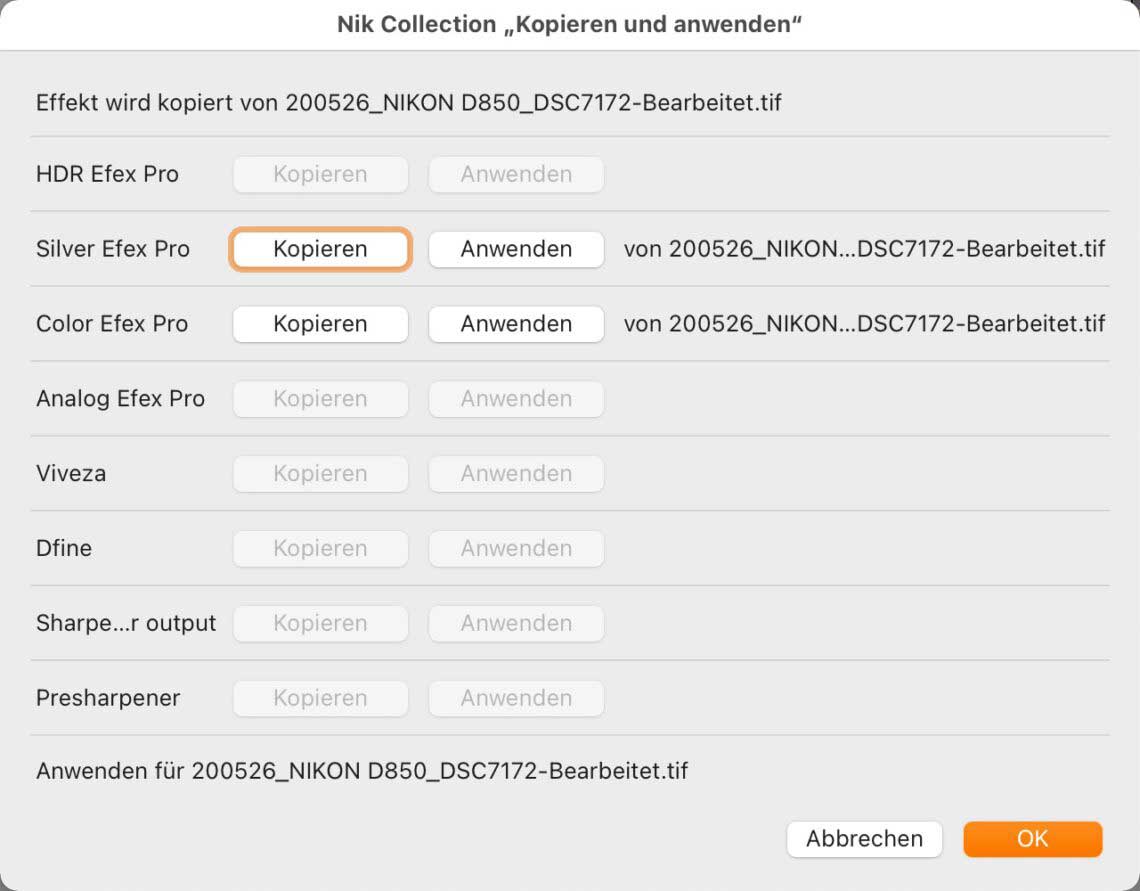Click Anwenden for Silver Efex Pro
Screen dimensions: 1140x891
pyautogui.click(x=516, y=249)
